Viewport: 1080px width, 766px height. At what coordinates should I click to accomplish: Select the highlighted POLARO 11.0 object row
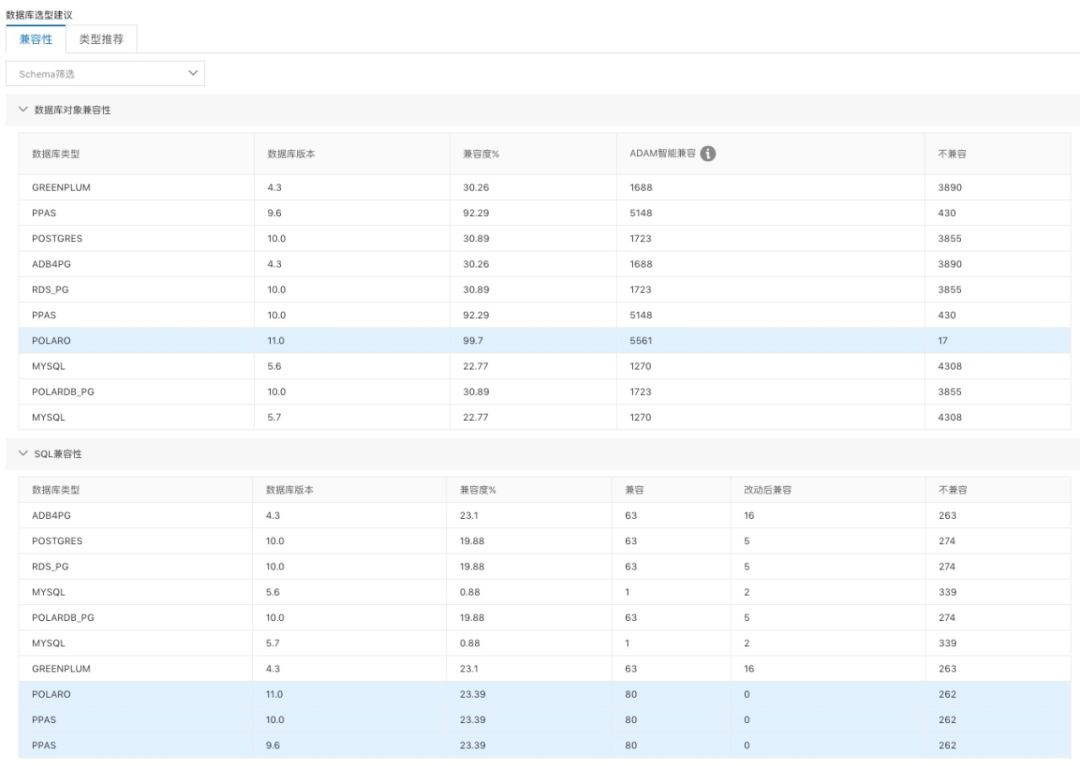[x=544, y=341]
